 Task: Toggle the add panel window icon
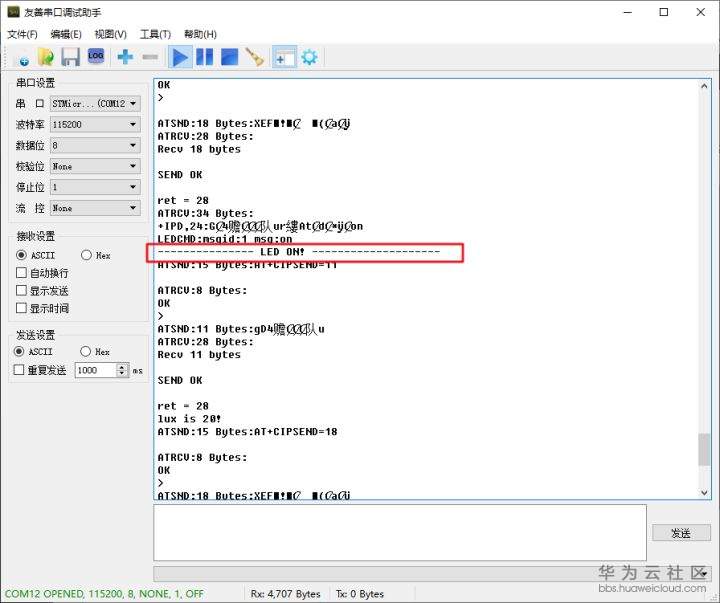284,57
